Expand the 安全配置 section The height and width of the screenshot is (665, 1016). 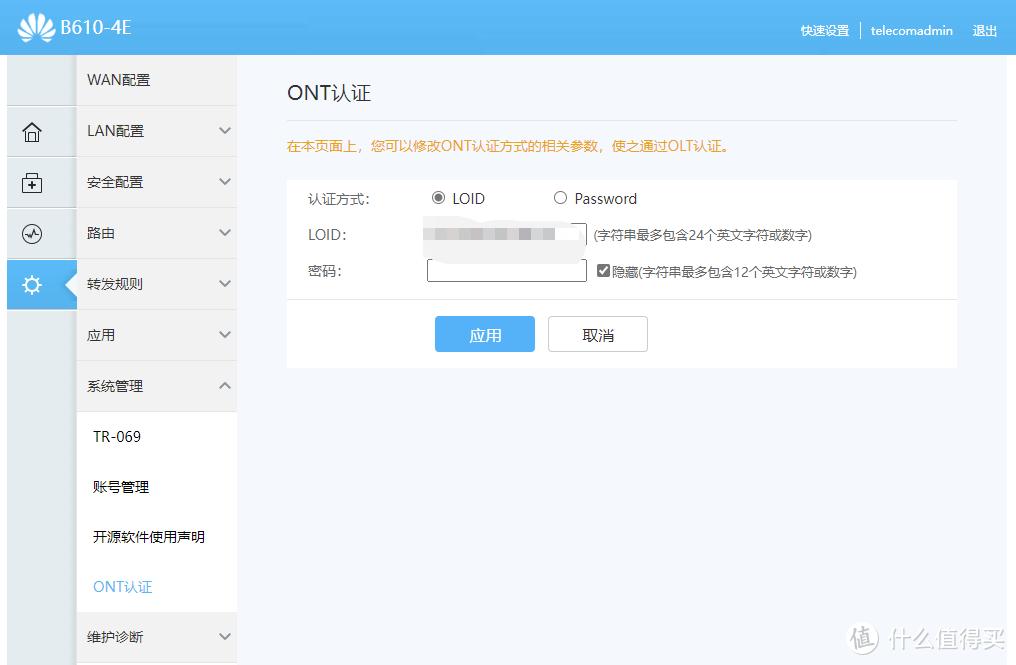pyautogui.click(x=156, y=182)
